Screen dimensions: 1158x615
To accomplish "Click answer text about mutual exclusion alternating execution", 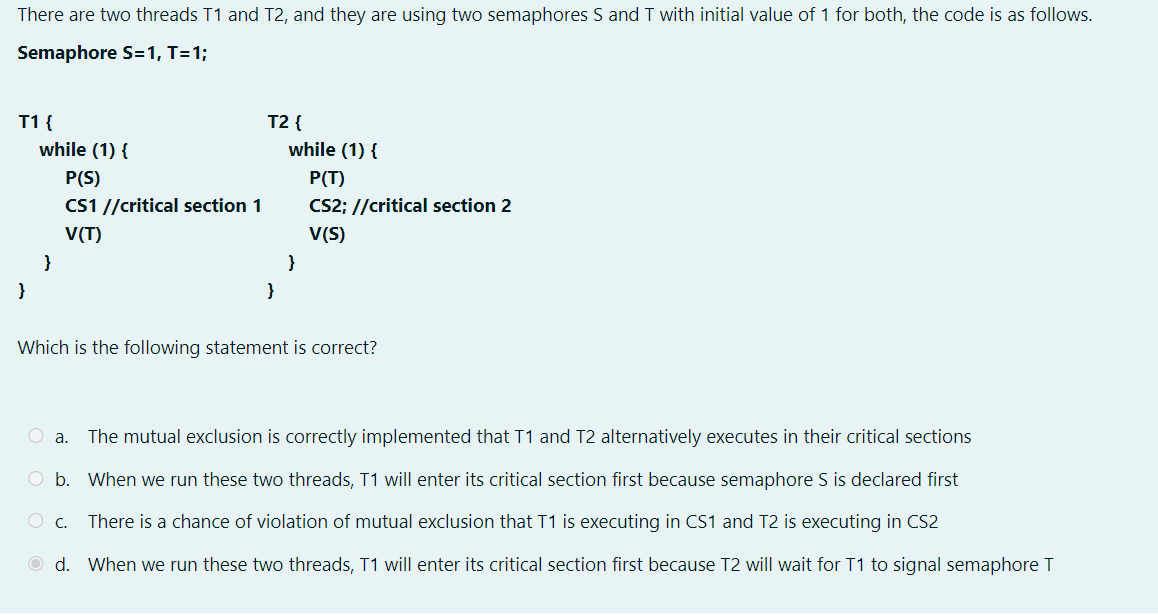I will 530,436.
